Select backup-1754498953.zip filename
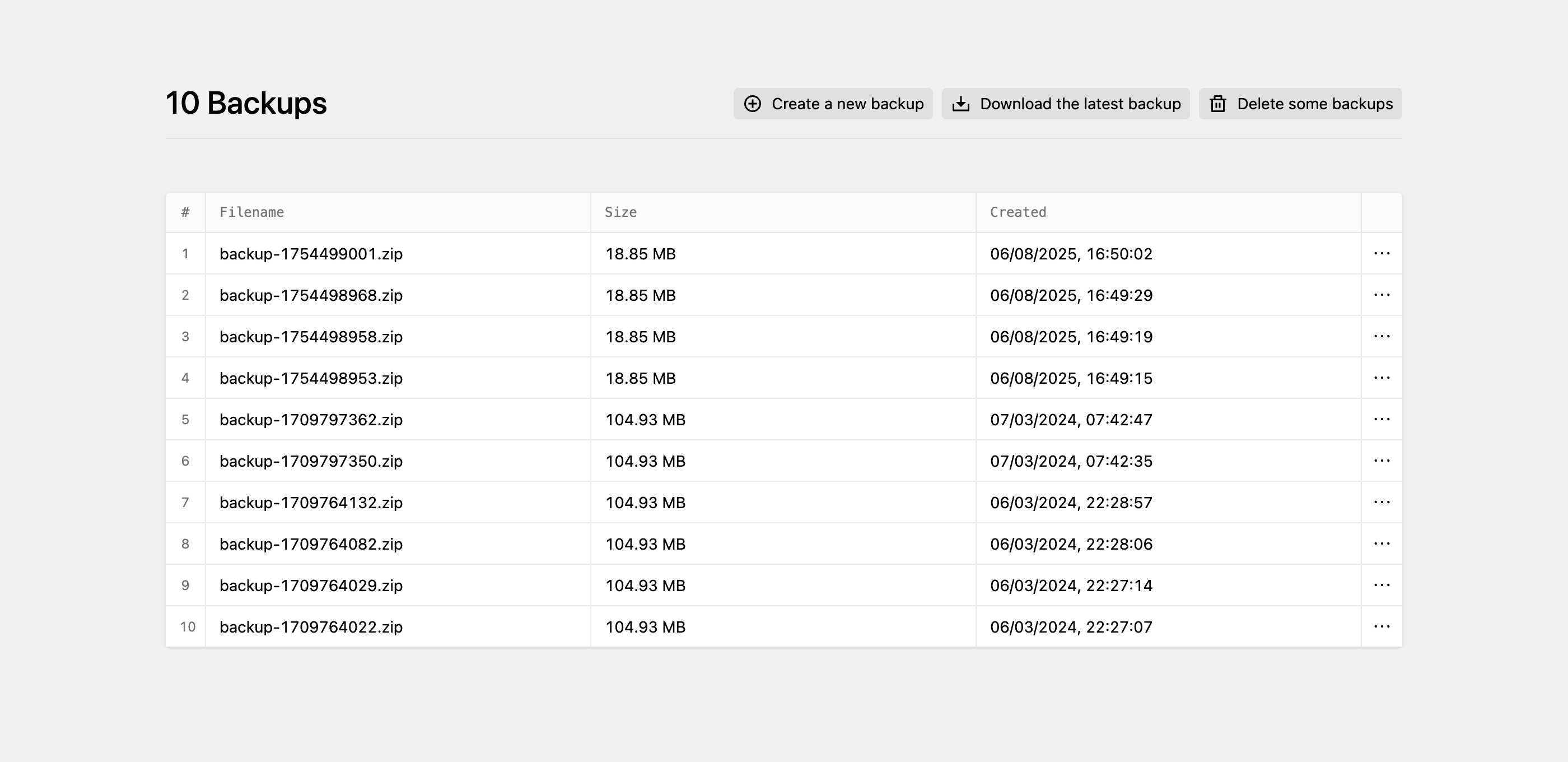Viewport: 1568px width, 762px height. tap(311, 378)
